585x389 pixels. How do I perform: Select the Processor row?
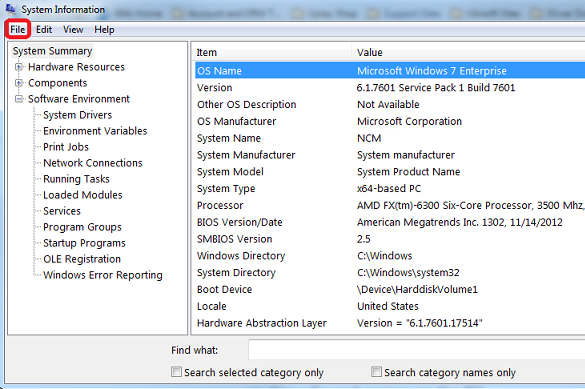pos(390,205)
